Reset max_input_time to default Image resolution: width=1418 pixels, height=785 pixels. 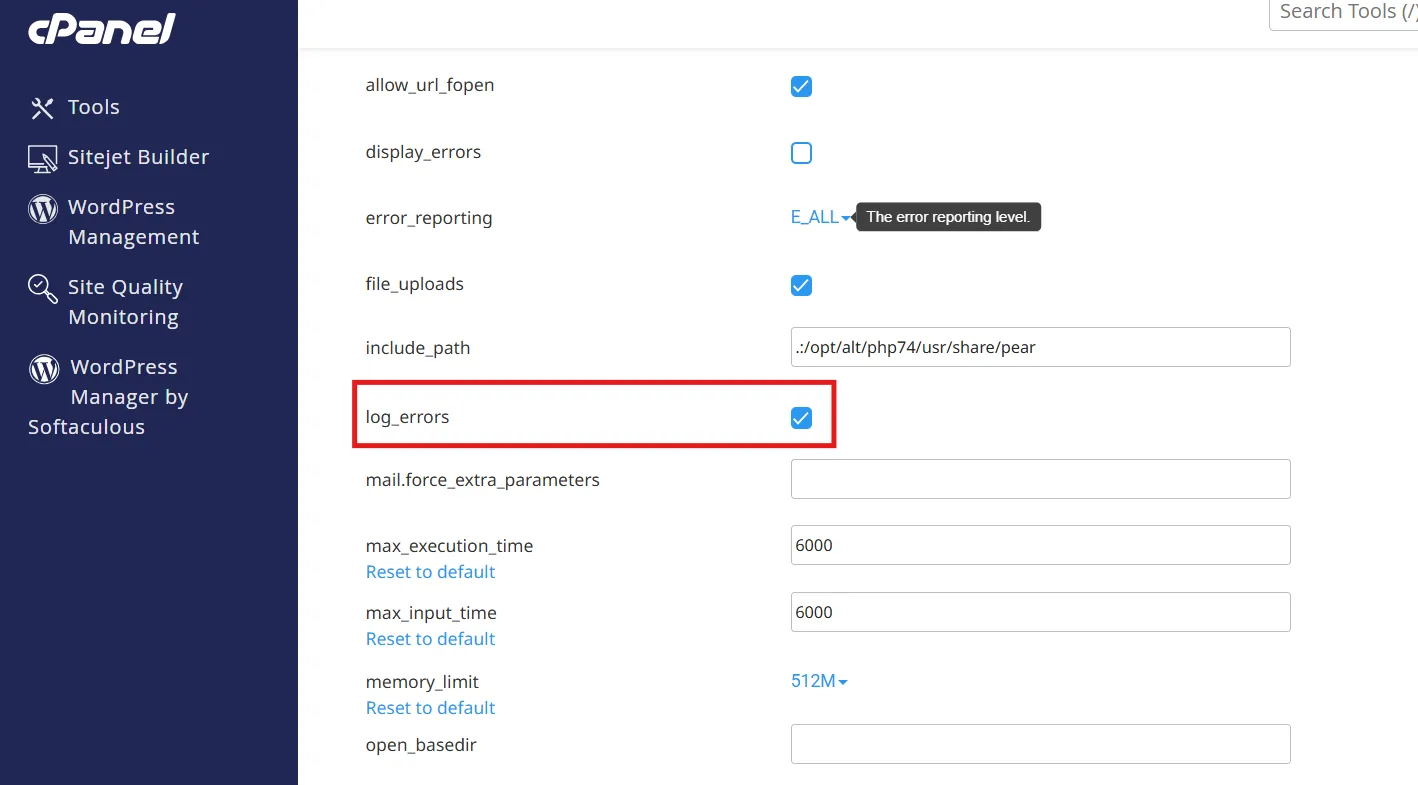[430, 639]
